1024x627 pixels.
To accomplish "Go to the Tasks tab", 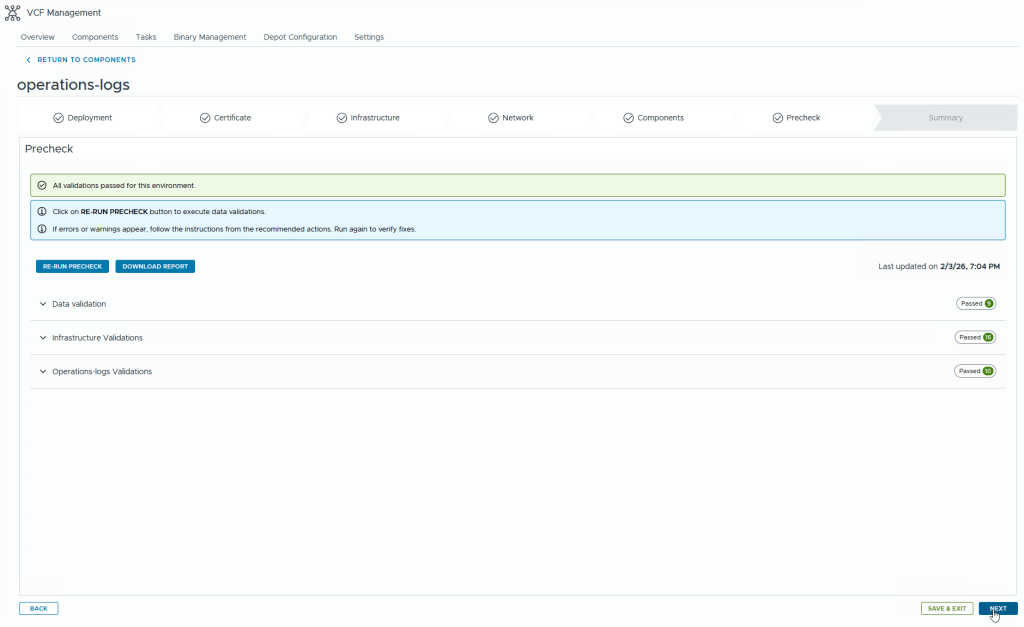I will point(146,37).
